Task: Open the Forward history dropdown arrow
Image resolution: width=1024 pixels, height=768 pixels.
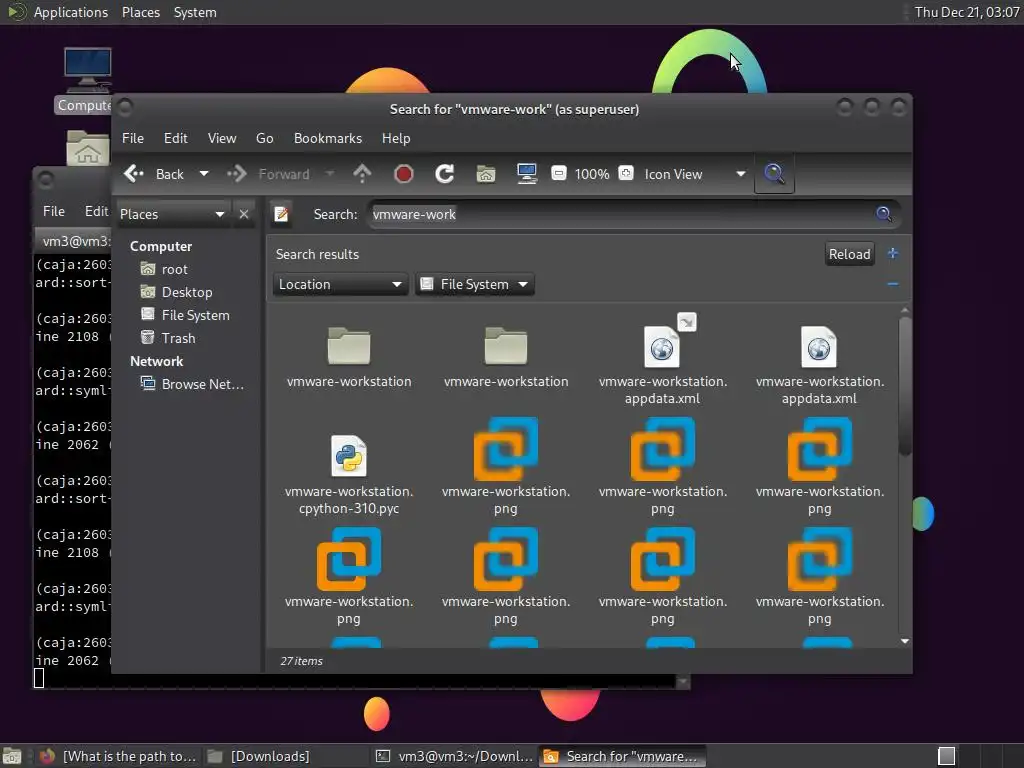Action: (x=330, y=174)
